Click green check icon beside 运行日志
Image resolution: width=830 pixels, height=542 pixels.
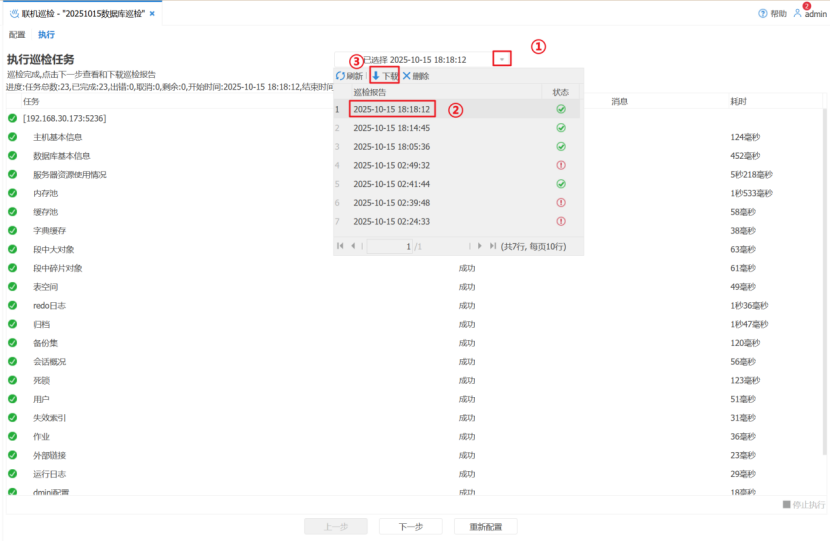point(13,474)
